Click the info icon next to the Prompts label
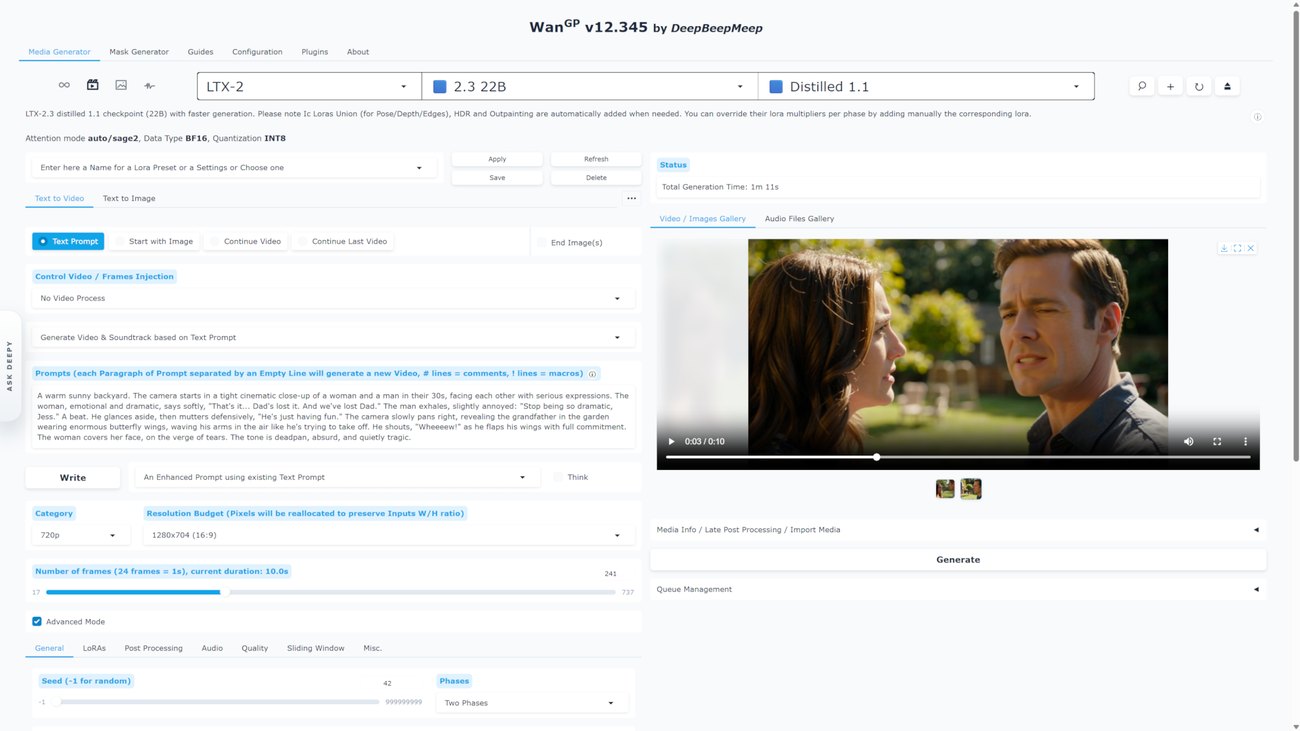The width and height of the screenshot is (1300, 731). 593,374
